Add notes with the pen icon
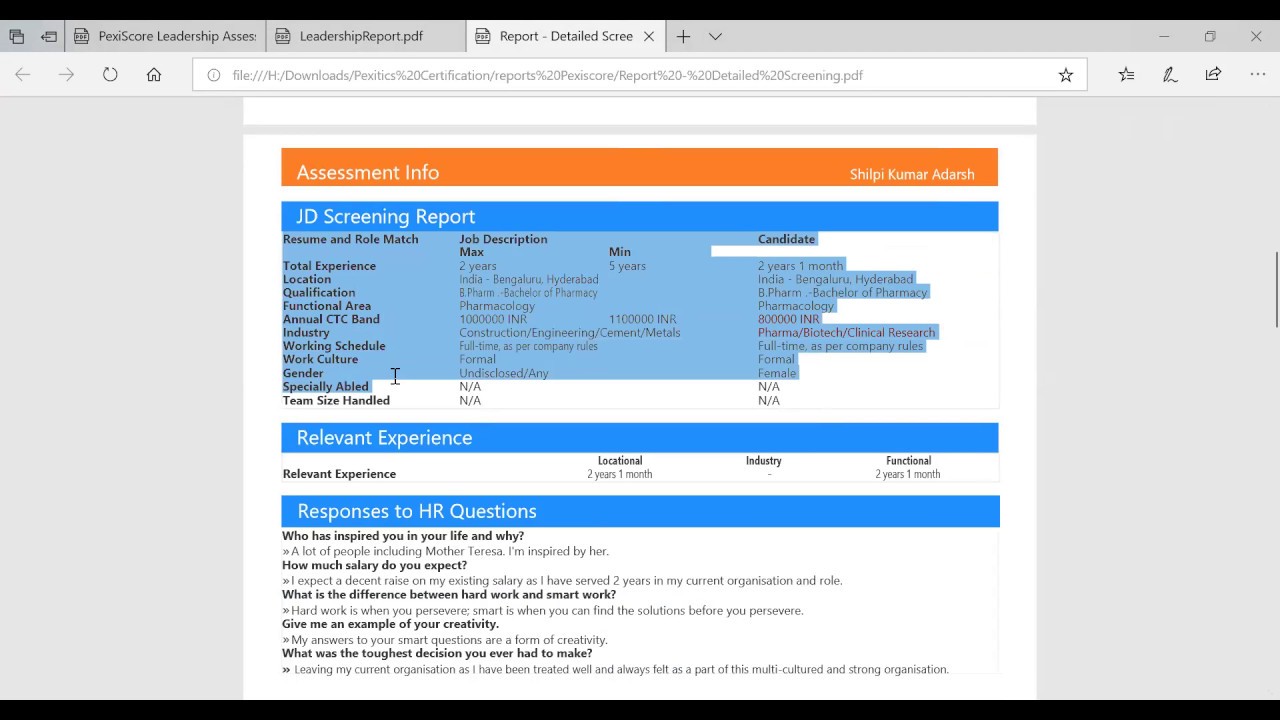The height and width of the screenshot is (720, 1280). (1170, 75)
